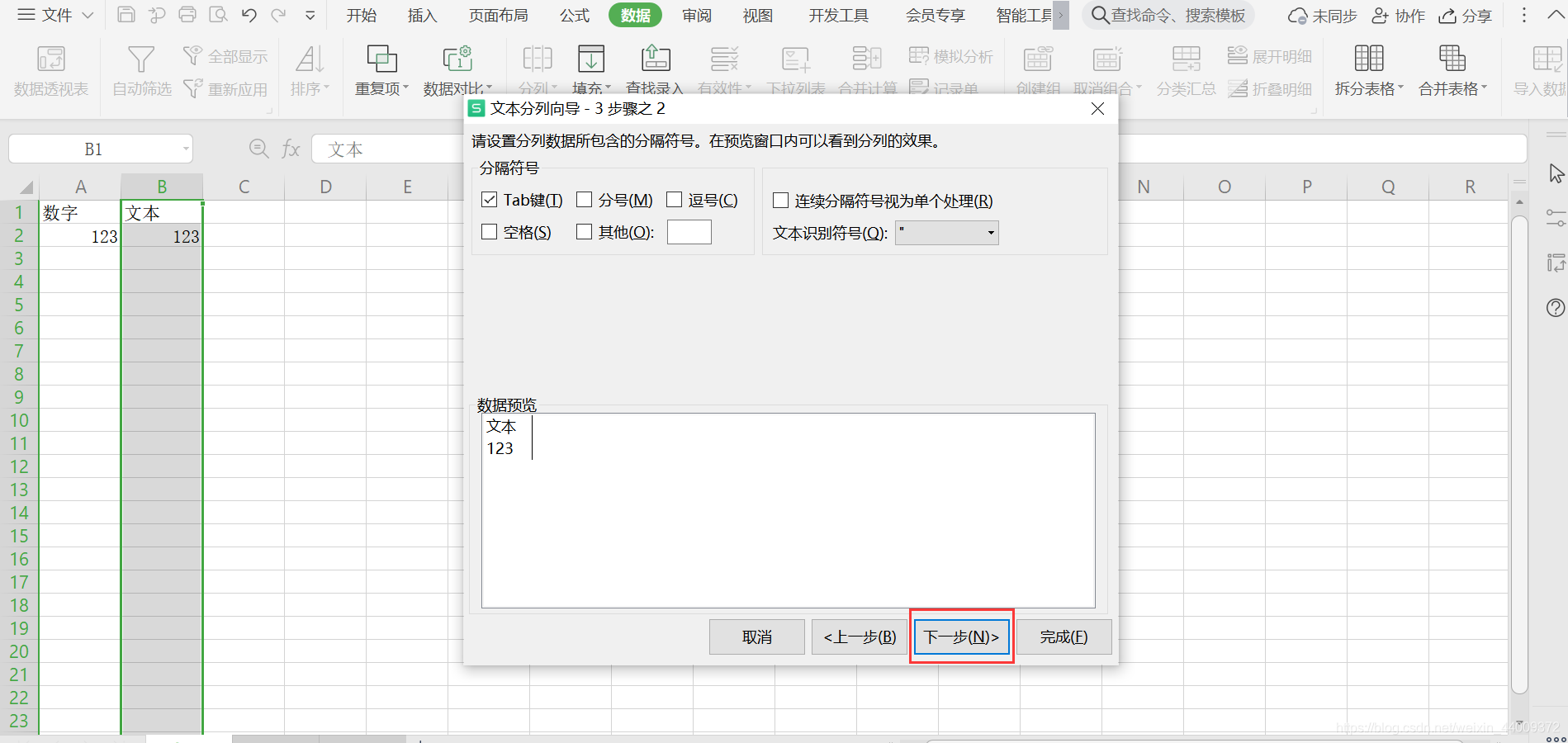The width and height of the screenshot is (1568, 743).
Task: Switch to the 插入 tab
Action: [x=422, y=15]
